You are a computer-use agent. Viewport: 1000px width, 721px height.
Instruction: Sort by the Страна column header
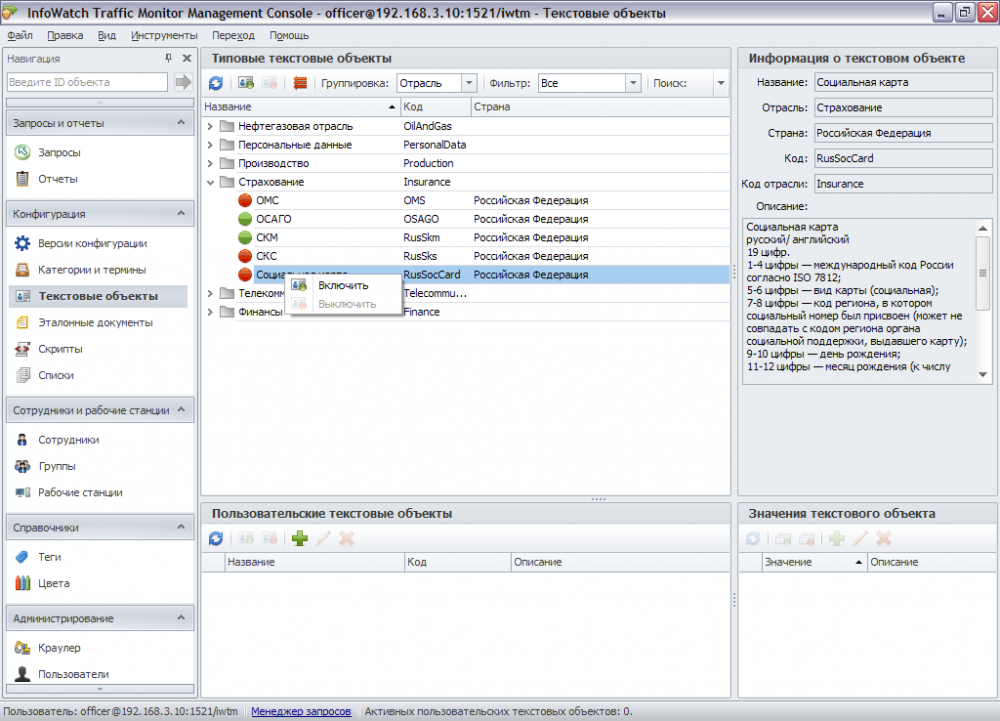point(600,106)
